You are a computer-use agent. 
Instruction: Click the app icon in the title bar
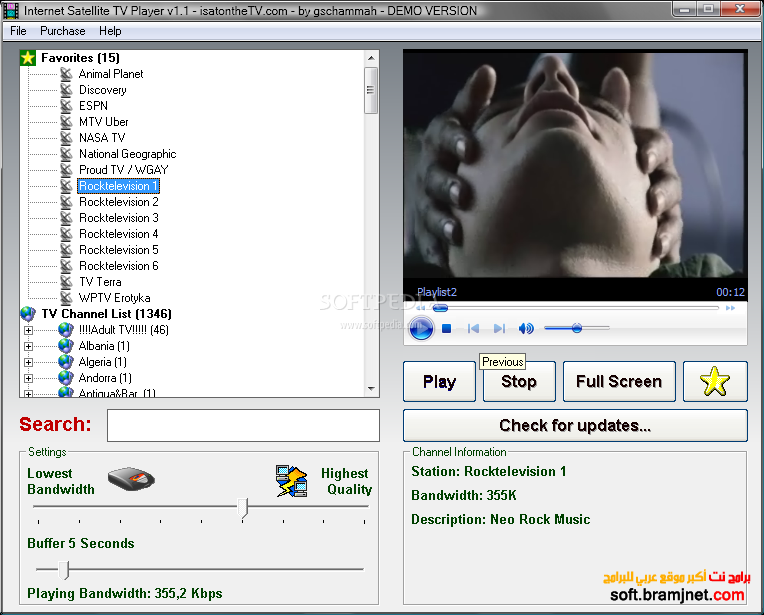11,10
